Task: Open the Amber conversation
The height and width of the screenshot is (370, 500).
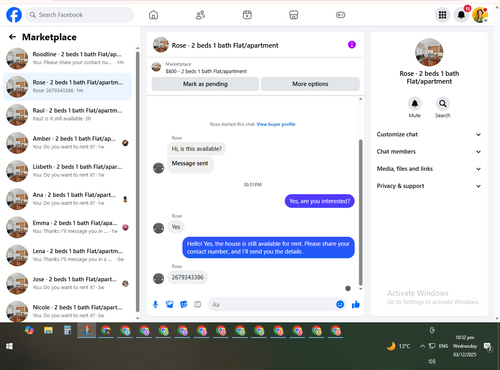Action: coord(67,143)
